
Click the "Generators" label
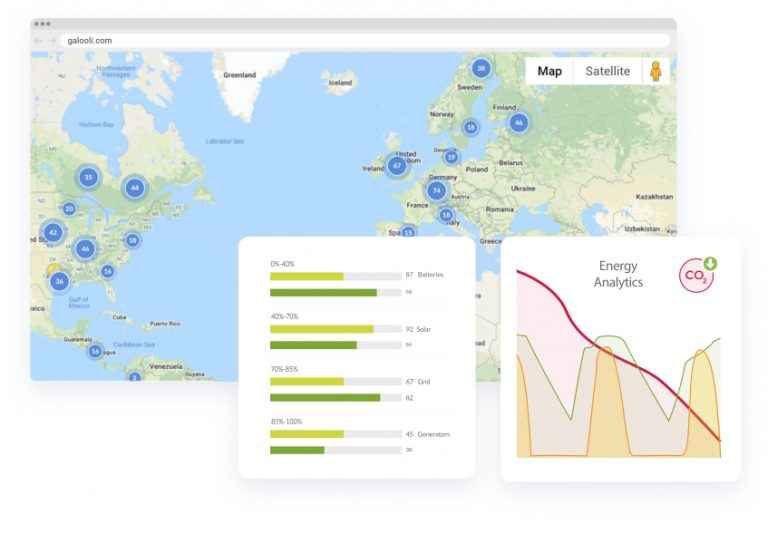pos(433,434)
